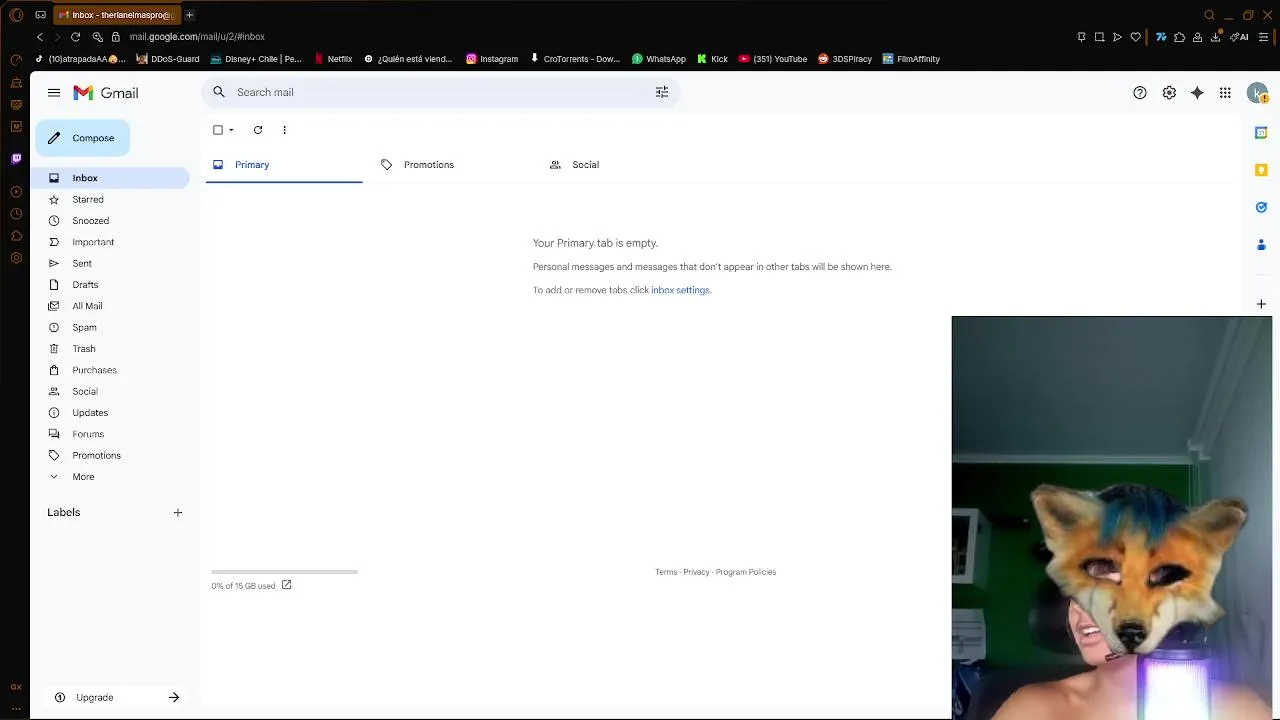Open the Program Policies link

746,572
